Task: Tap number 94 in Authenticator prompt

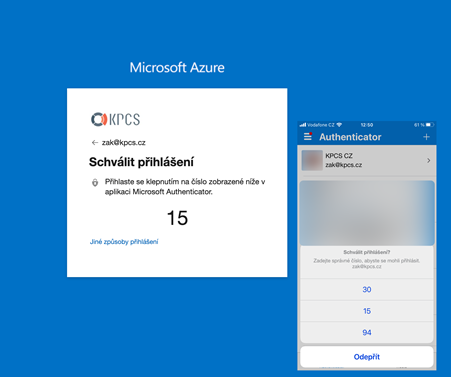Action: click(x=367, y=332)
